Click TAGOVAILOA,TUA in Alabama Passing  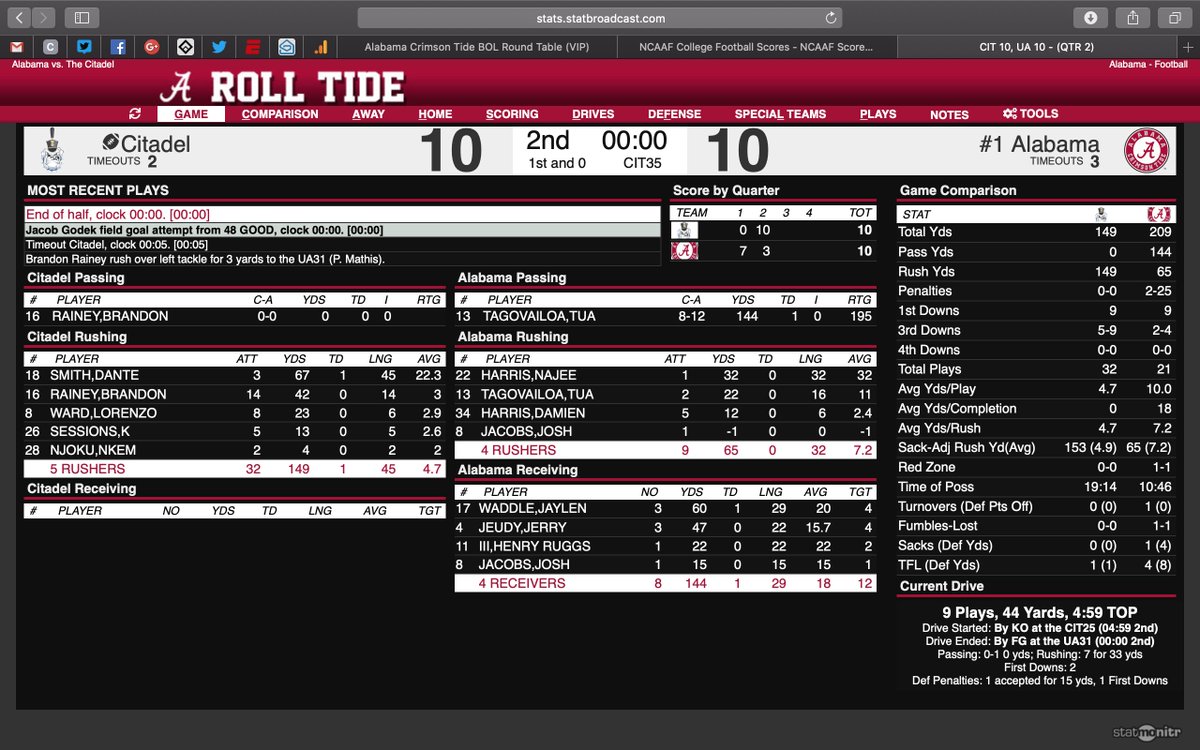pyautogui.click(x=541, y=316)
